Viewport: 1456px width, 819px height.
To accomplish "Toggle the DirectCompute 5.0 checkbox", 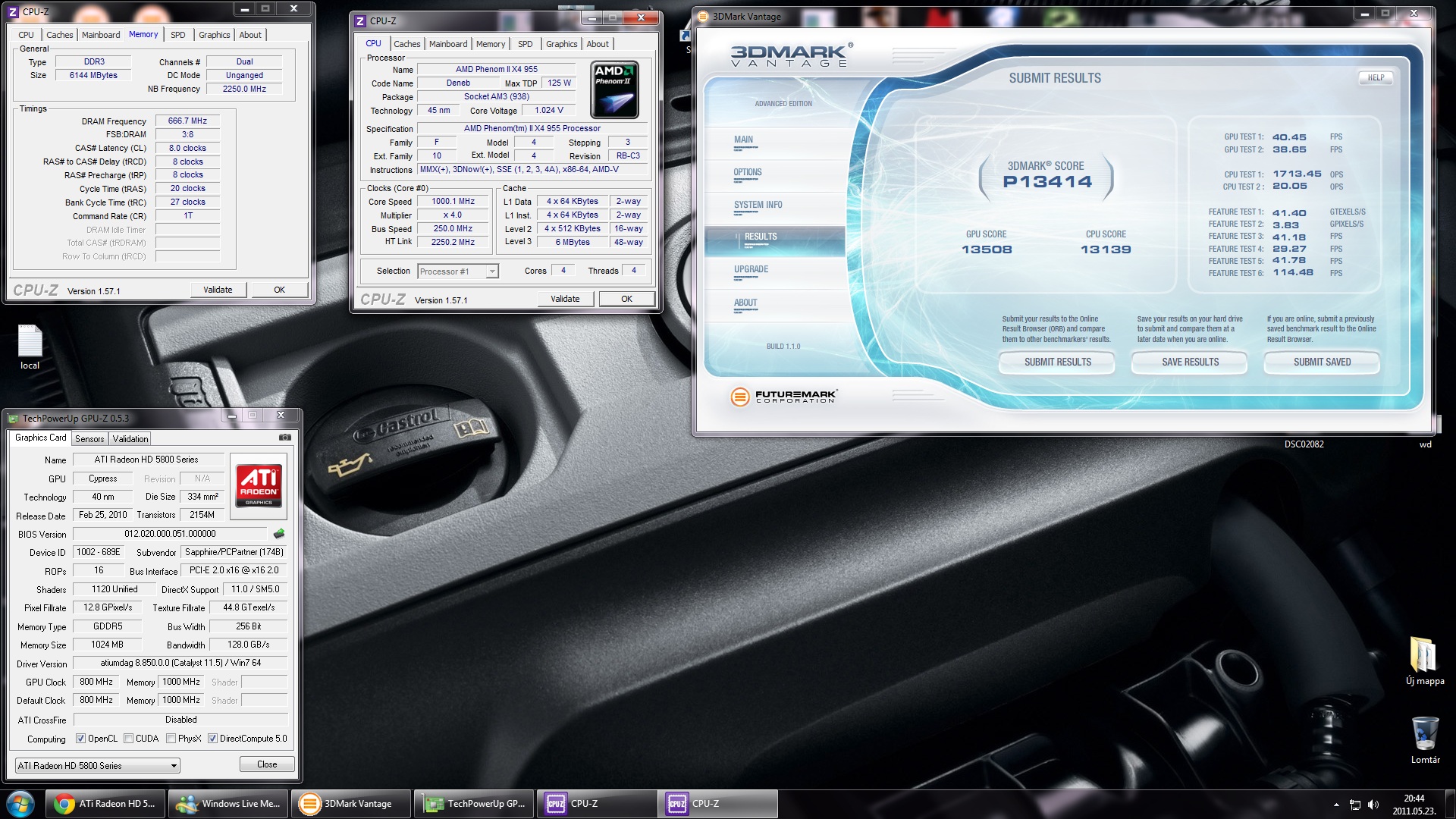I will pyautogui.click(x=213, y=739).
